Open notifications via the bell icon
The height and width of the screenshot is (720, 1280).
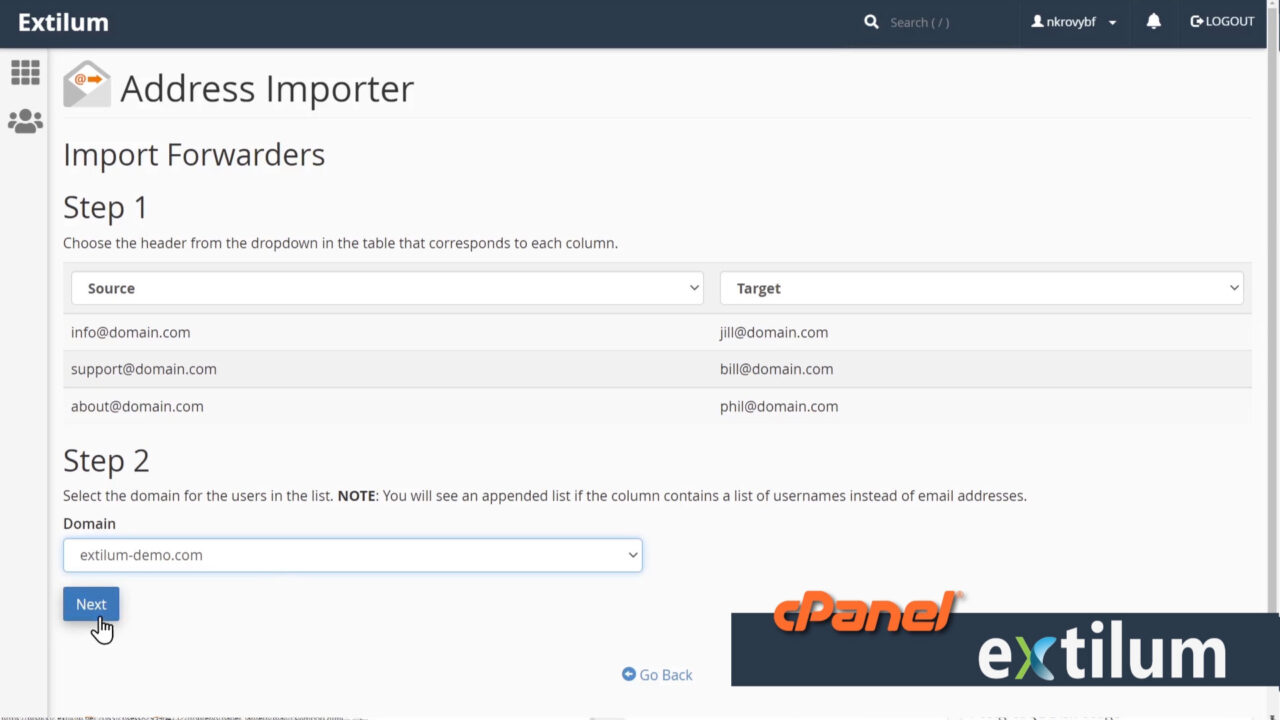point(1153,21)
